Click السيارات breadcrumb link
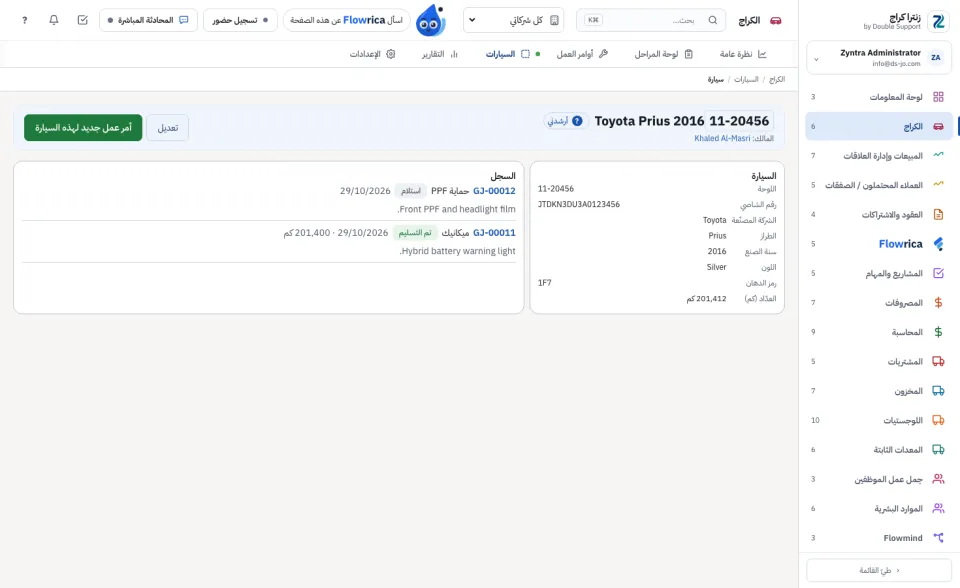The height and width of the screenshot is (588, 960). tap(746, 80)
